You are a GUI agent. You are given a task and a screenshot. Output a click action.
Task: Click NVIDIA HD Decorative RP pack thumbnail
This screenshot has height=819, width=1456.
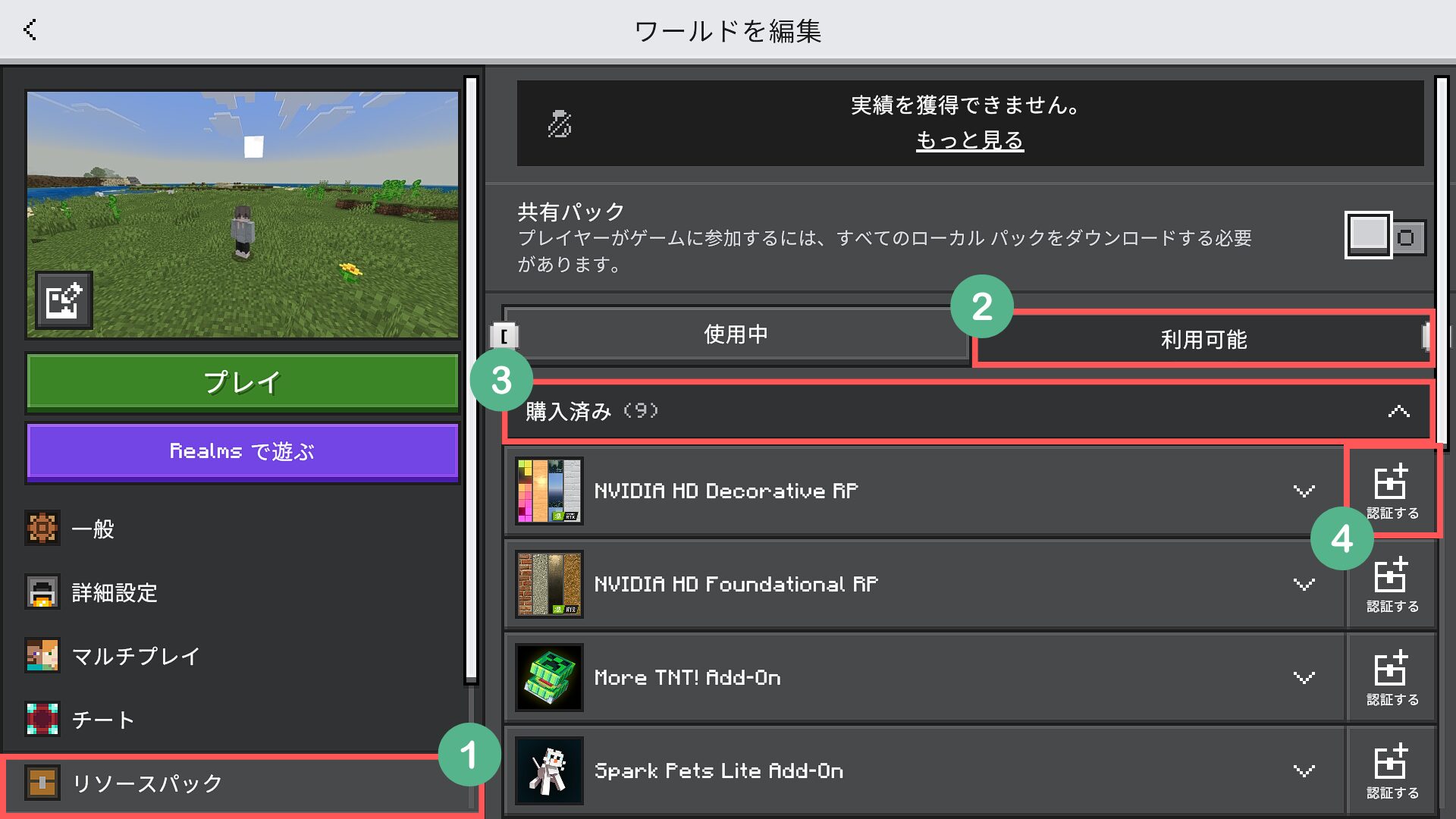pyautogui.click(x=549, y=491)
